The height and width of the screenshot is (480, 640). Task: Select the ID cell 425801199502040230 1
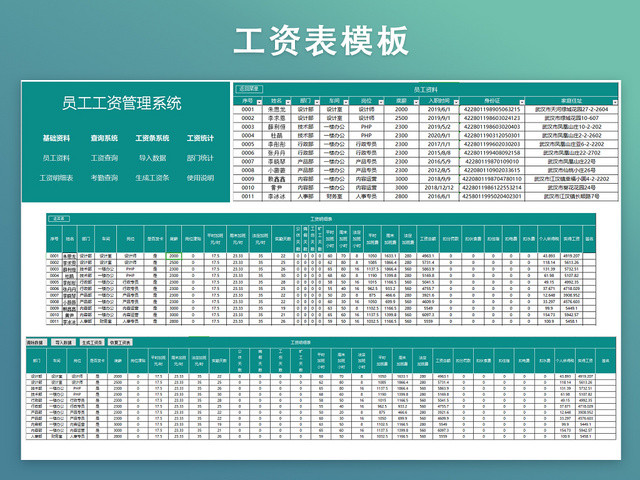492,196
